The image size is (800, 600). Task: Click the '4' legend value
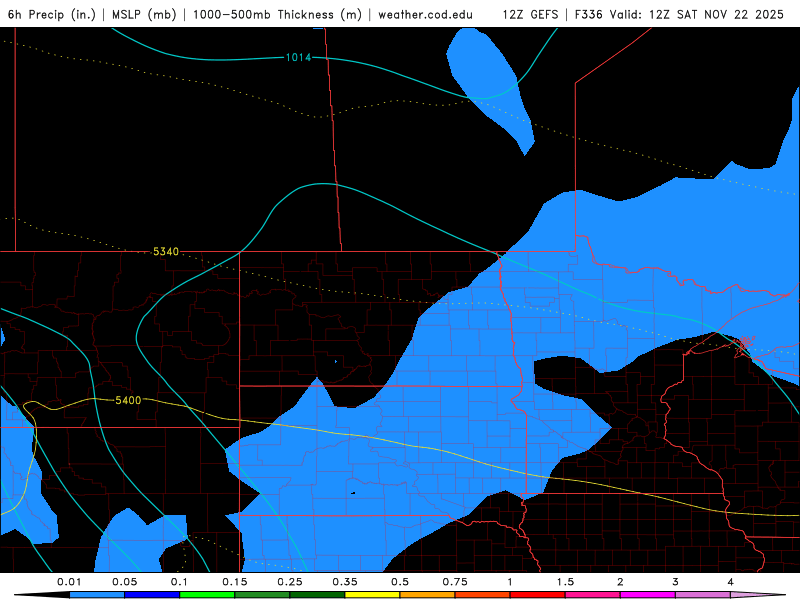tap(731, 582)
